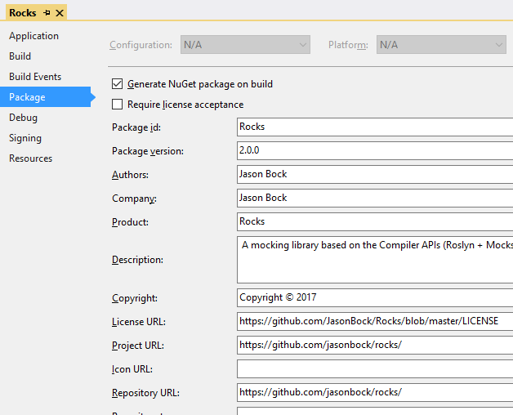Click the Package id field
Screen dimensions: 513x415
[x=375, y=127]
